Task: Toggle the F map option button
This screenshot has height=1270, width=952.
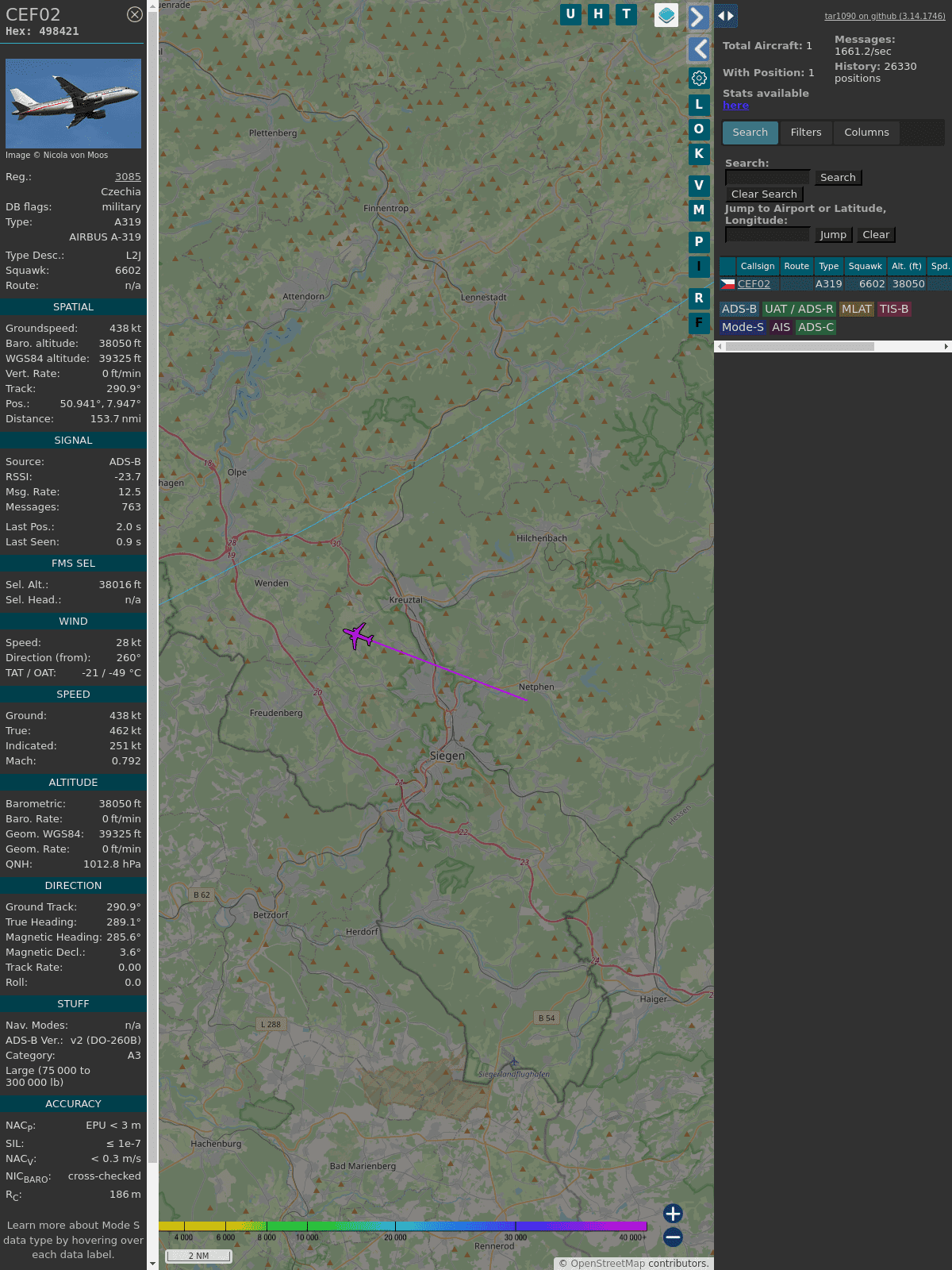Action: click(x=699, y=322)
